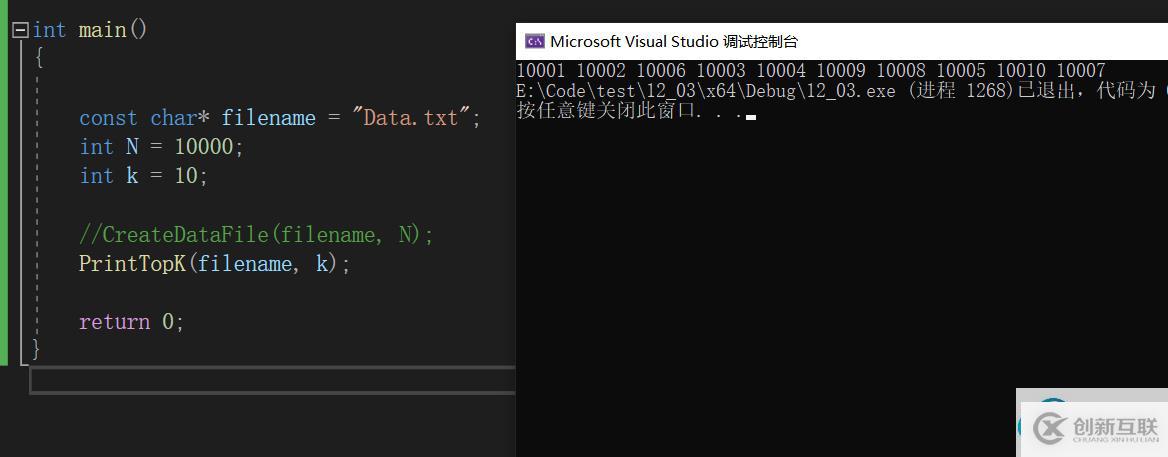This screenshot has width=1168, height=457.
Task: Collapse the int main() code block
Action: click(x=20, y=31)
